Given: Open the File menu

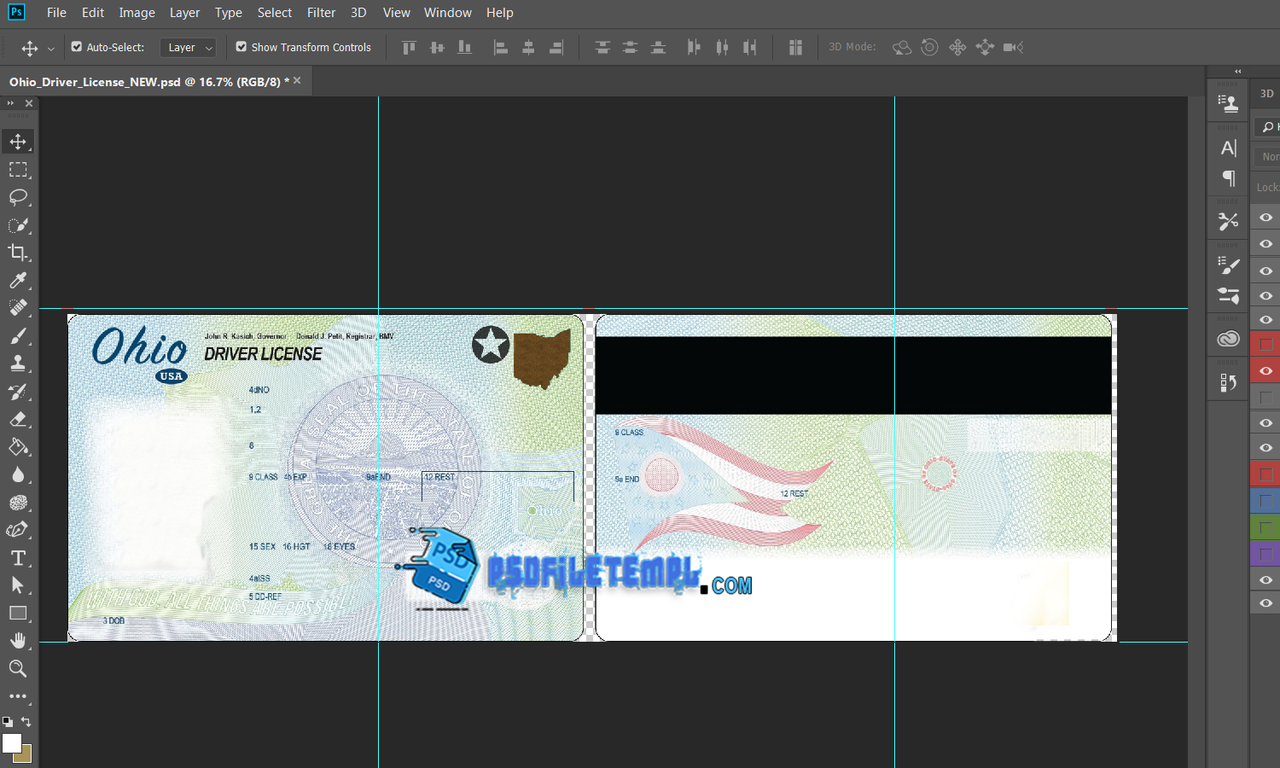Looking at the screenshot, I should [x=56, y=12].
